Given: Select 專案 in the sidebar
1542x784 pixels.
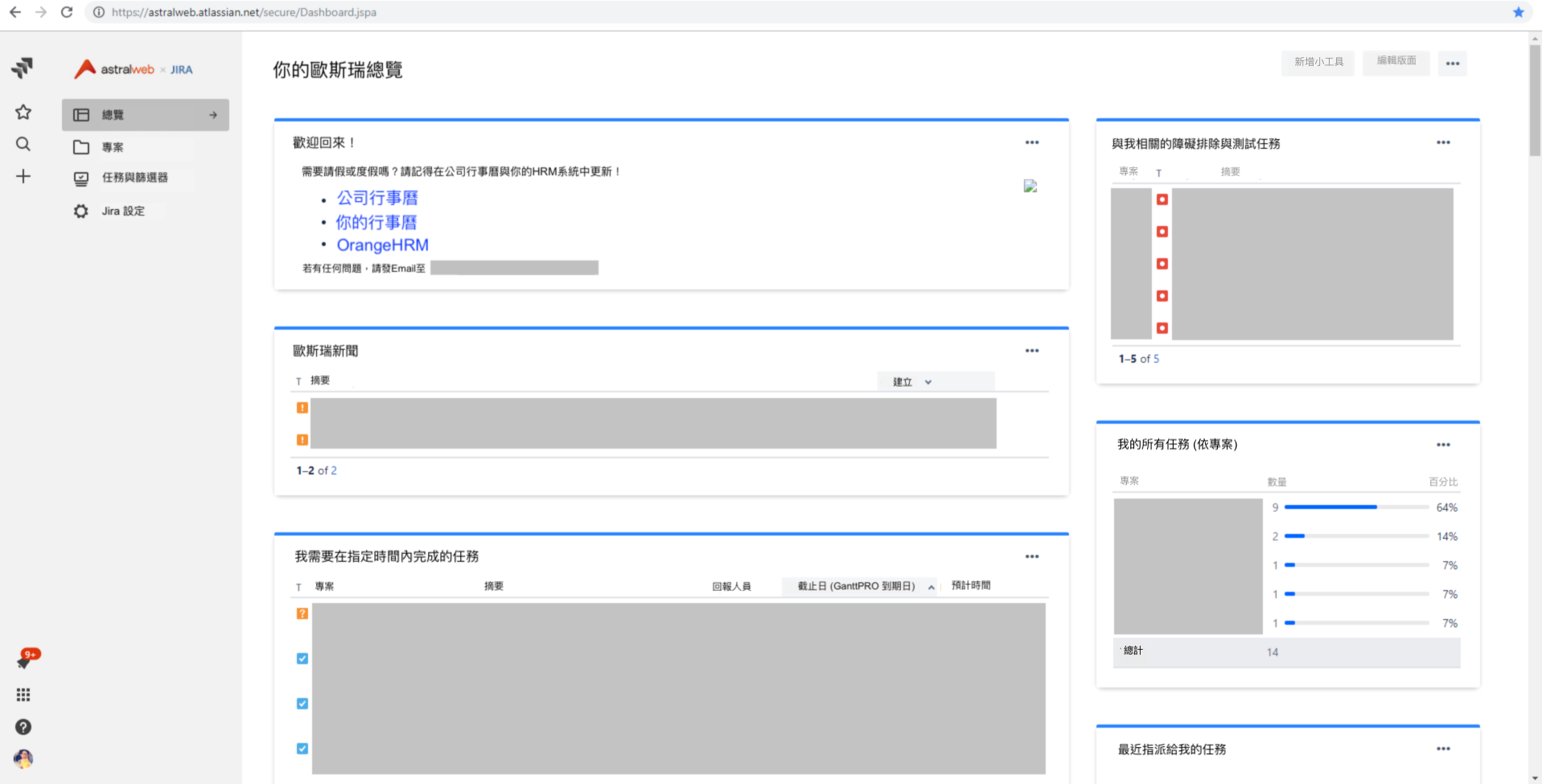Looking at the screenshot, I should [113, 147].
